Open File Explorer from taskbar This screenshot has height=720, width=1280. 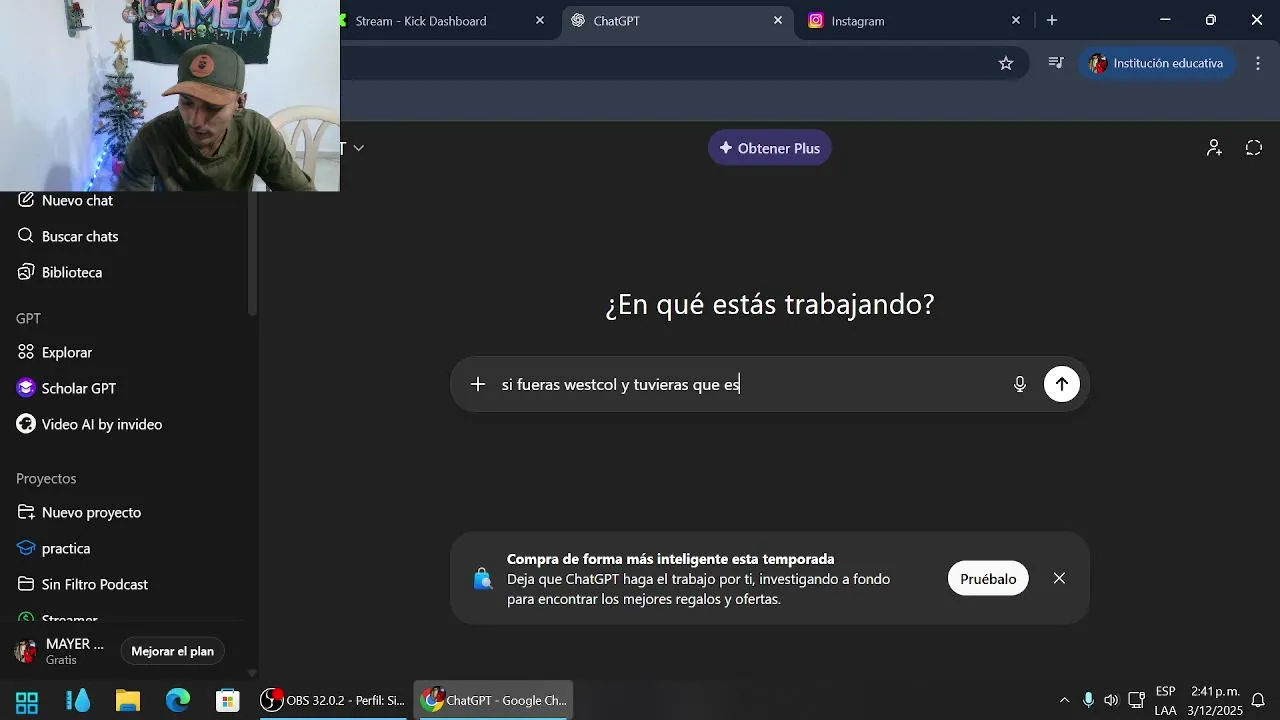pyautogui.click(x=128, y=700)
